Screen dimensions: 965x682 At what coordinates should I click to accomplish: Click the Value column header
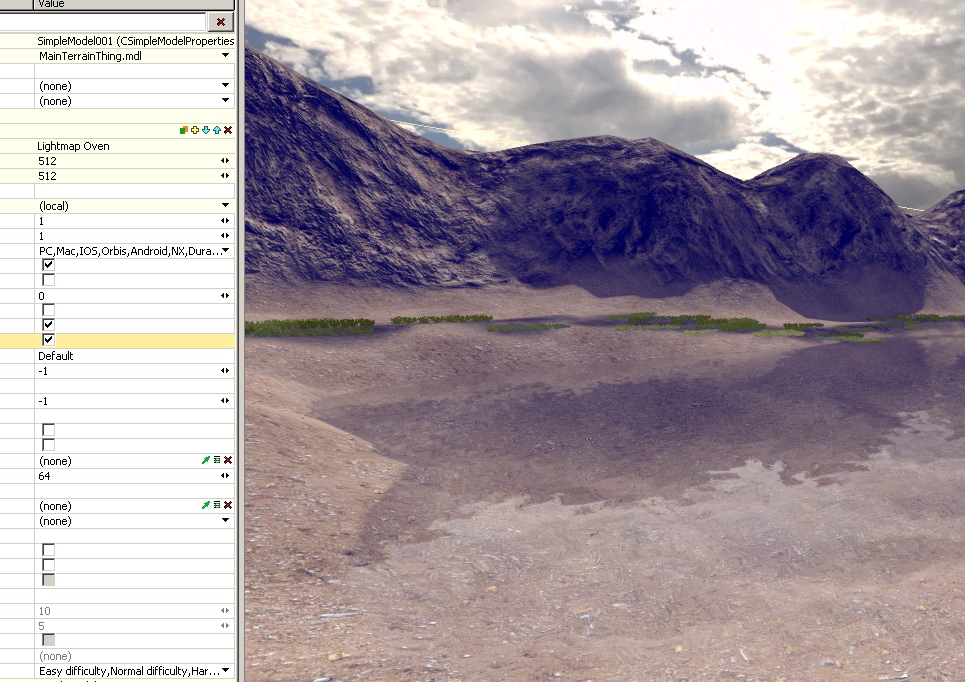pyautogui.click(x=134, y=4)
